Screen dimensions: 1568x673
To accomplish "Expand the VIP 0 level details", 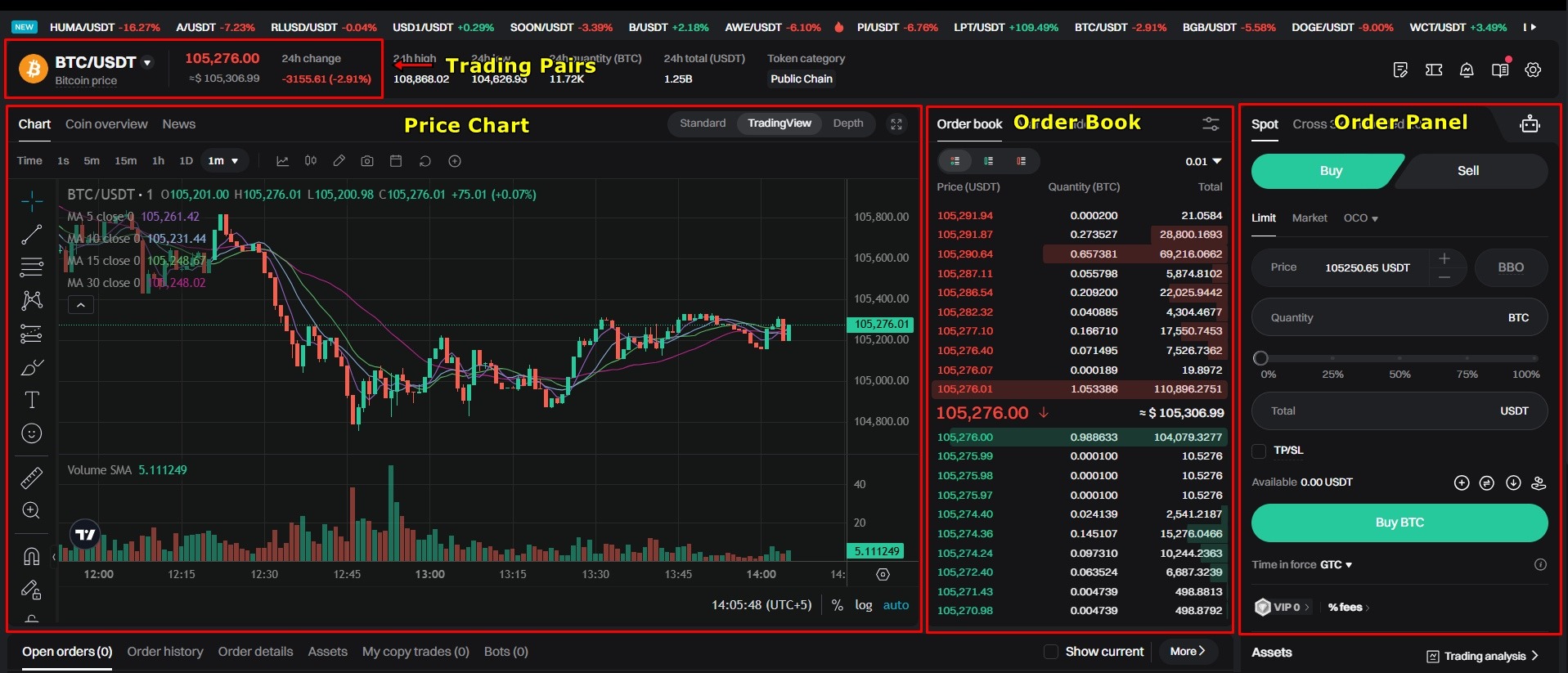I will click(1283, 608).
